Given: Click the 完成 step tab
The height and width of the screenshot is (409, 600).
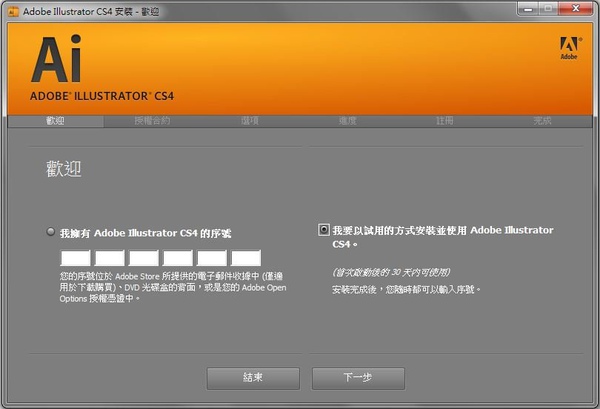Looking at the screenshot, I should point(542,121).
